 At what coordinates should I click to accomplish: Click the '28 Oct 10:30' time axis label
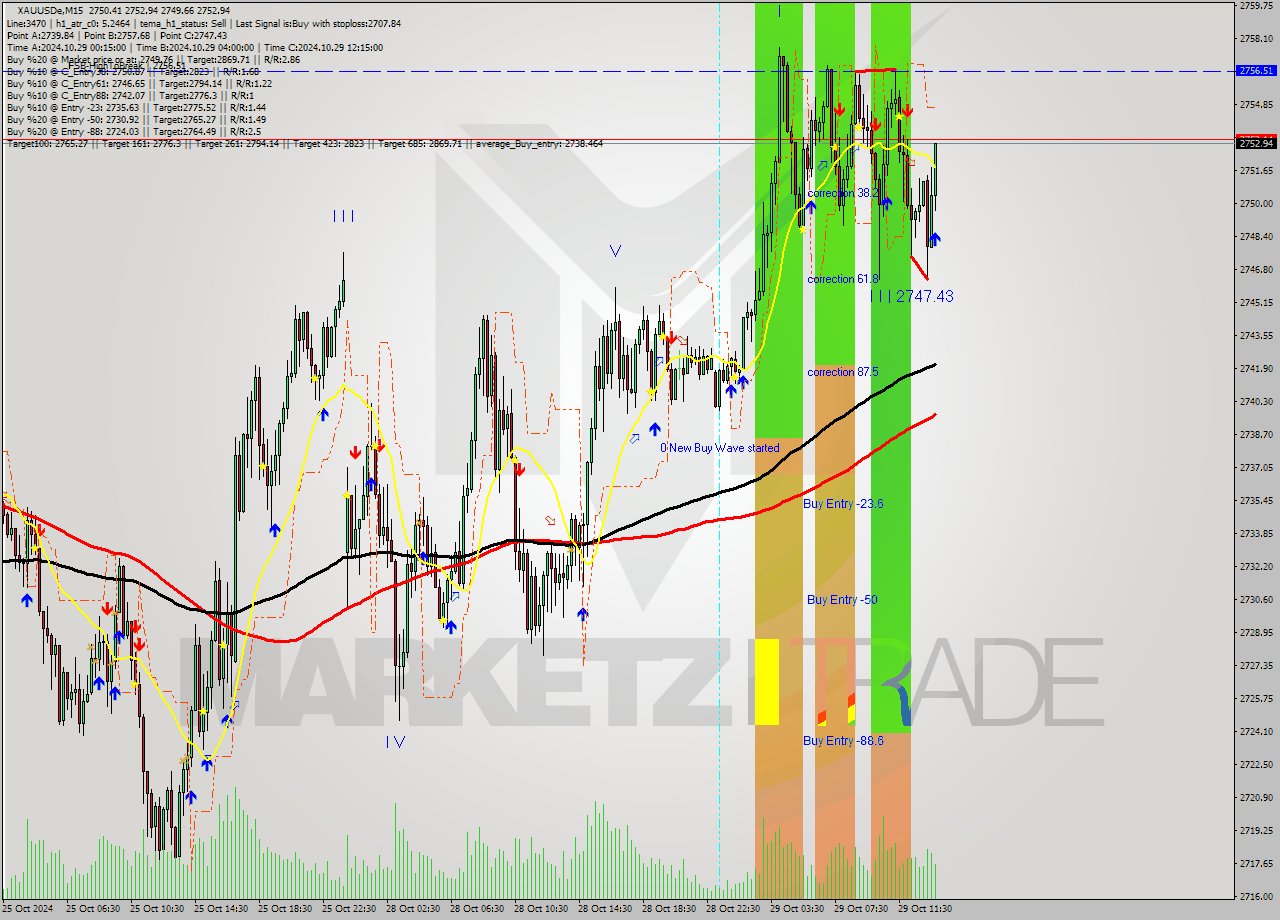(542, 909)
